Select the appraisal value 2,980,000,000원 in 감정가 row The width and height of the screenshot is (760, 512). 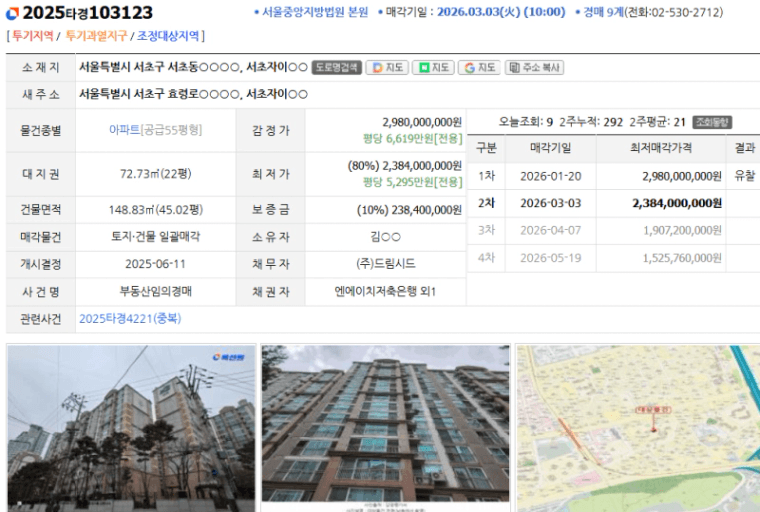[422, 122]
